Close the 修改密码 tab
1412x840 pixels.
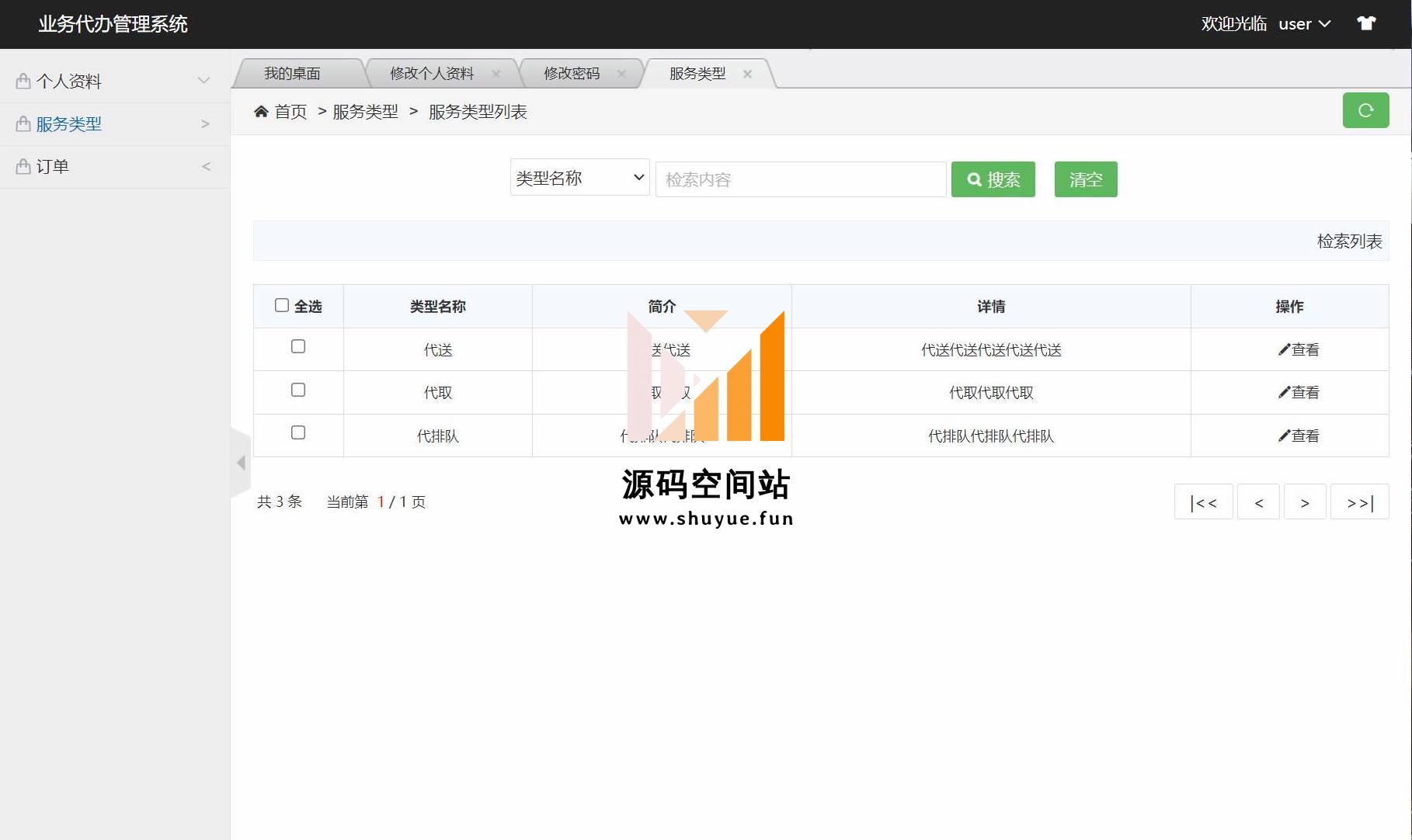pyautogui.click(x=621, y=74)
